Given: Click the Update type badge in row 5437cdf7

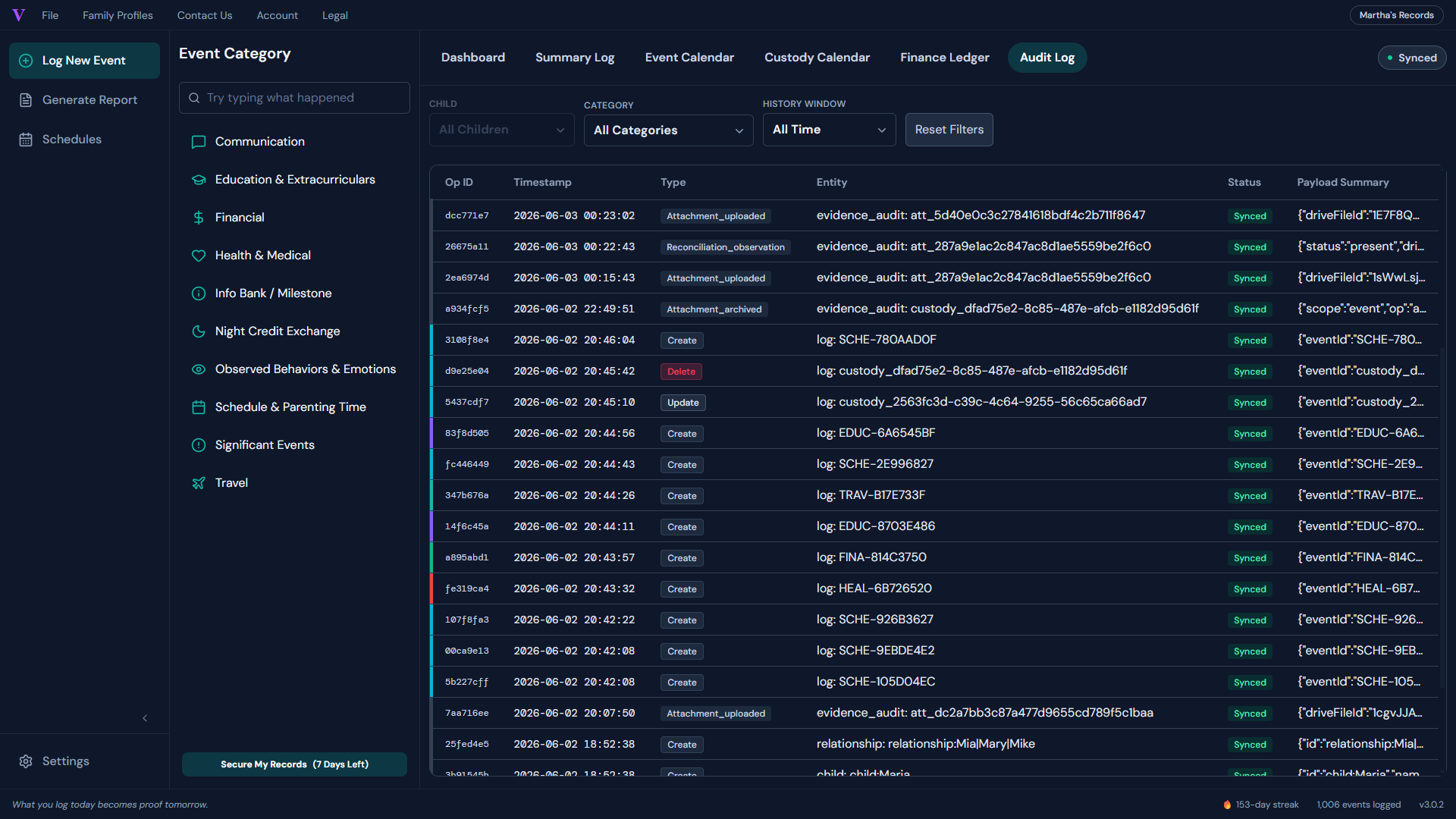Looking at the screenshot, I should (682, 403).
